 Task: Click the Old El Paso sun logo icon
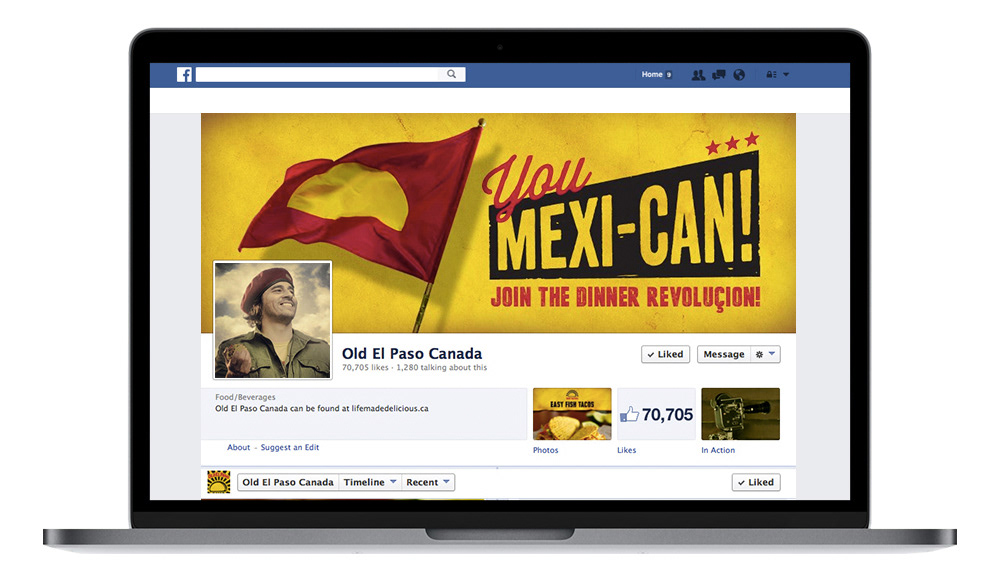point(219,482)
